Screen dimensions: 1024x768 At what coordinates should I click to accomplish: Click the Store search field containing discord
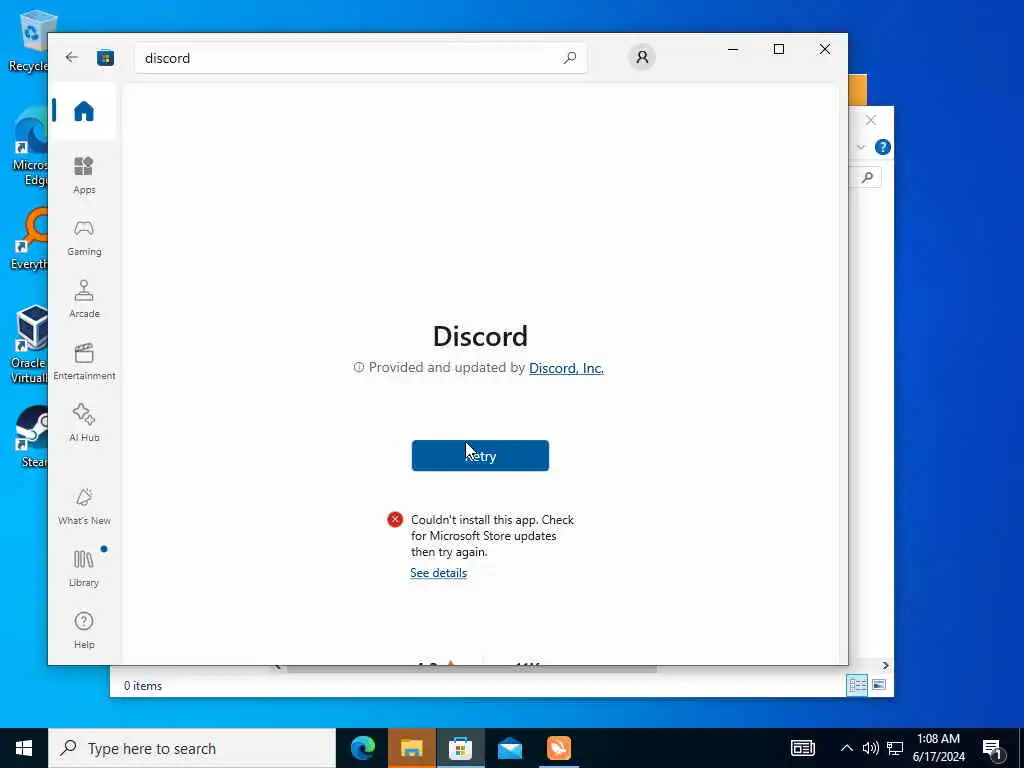(360, 57)
